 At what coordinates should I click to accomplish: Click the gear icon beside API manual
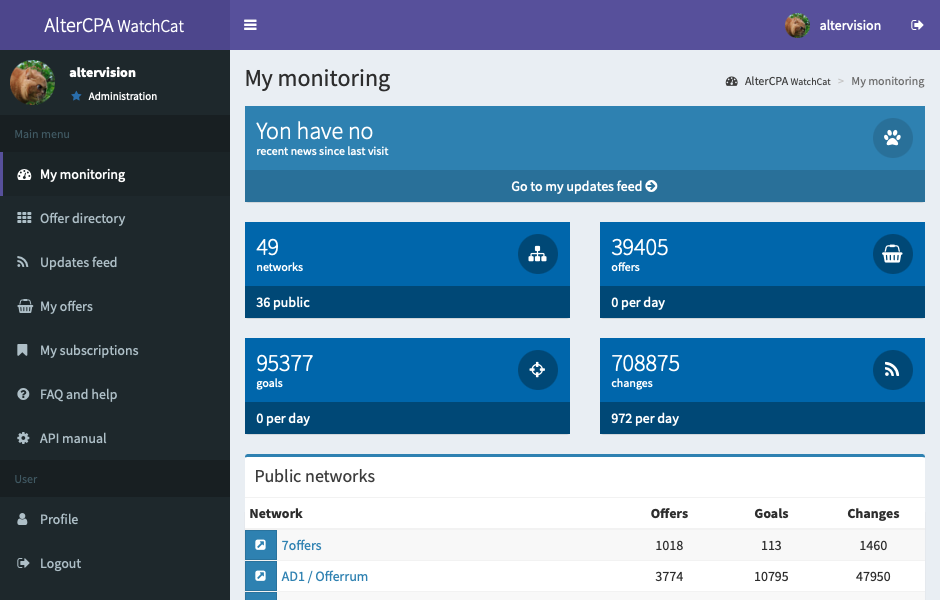(23, 438)
